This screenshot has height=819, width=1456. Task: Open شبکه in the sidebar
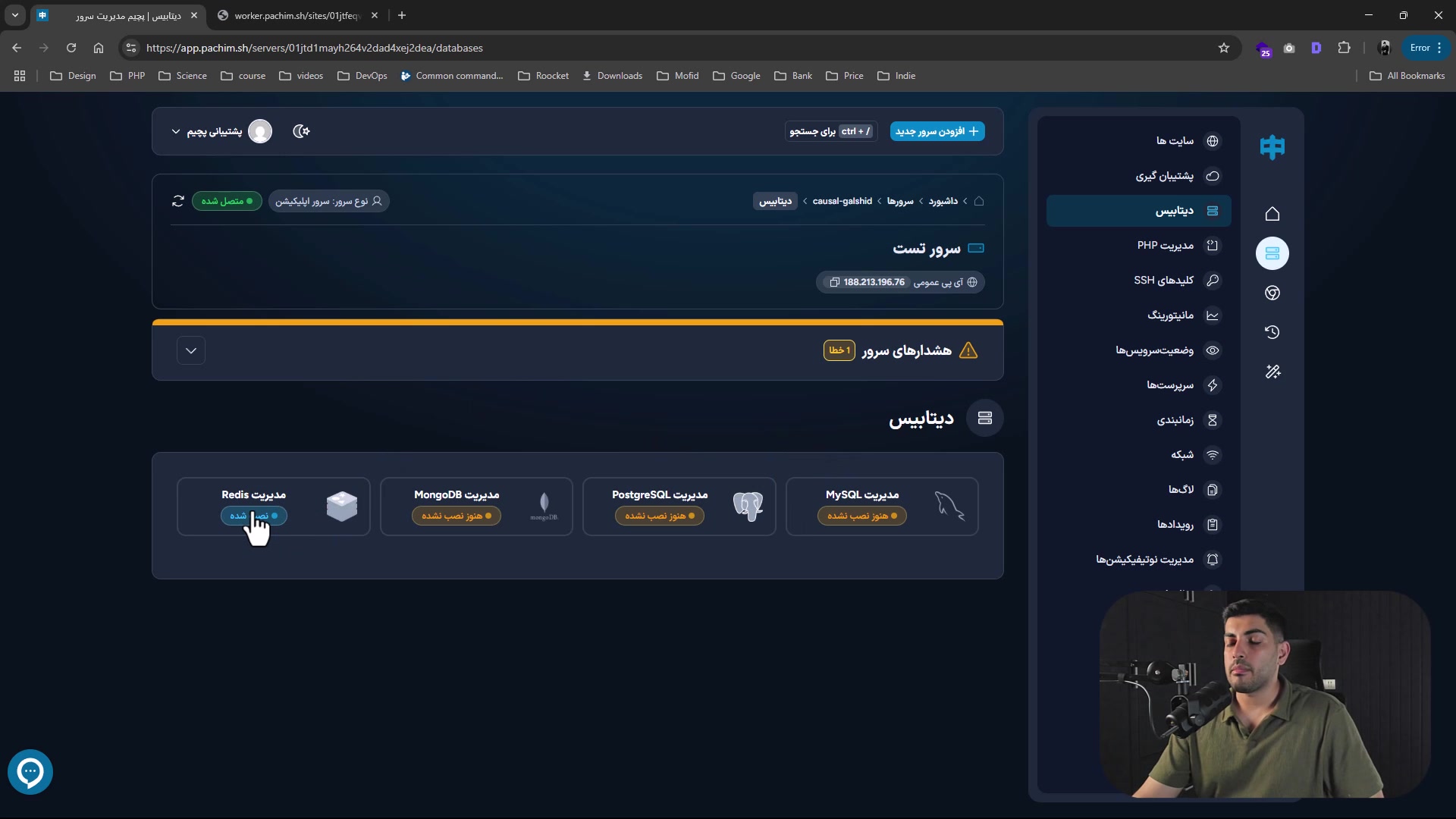click(x=1138, y=455)
